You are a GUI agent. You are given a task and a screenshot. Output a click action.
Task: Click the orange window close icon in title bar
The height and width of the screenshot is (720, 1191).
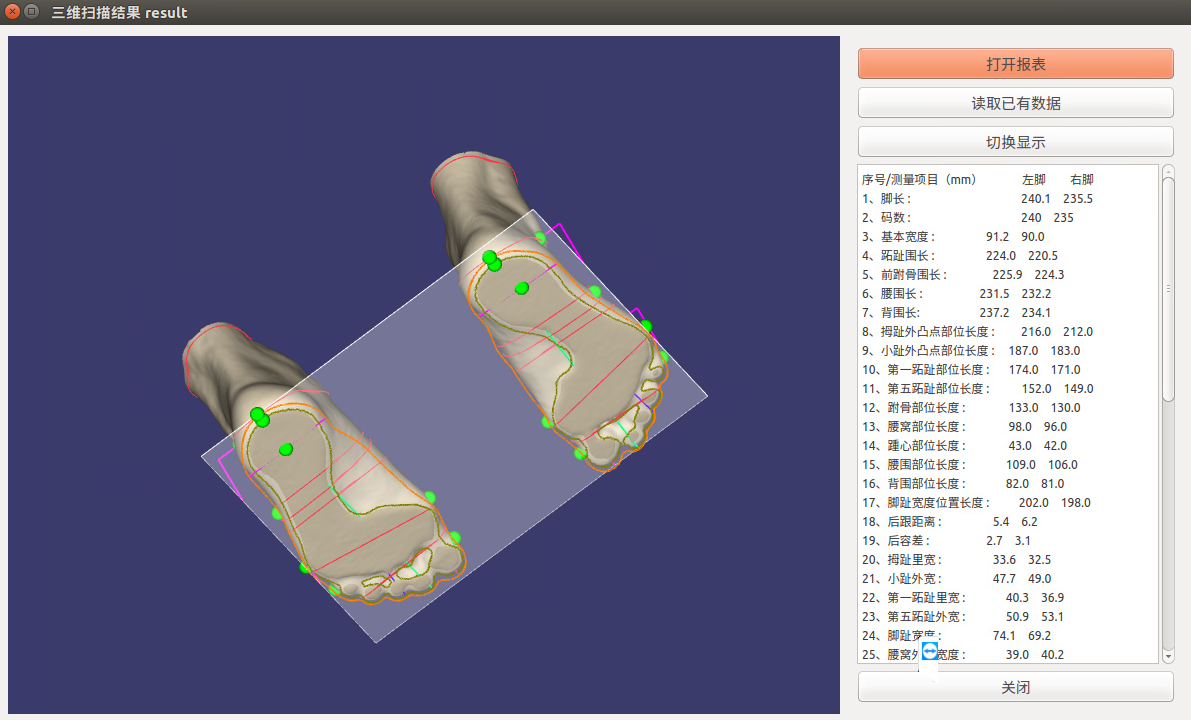13,13
